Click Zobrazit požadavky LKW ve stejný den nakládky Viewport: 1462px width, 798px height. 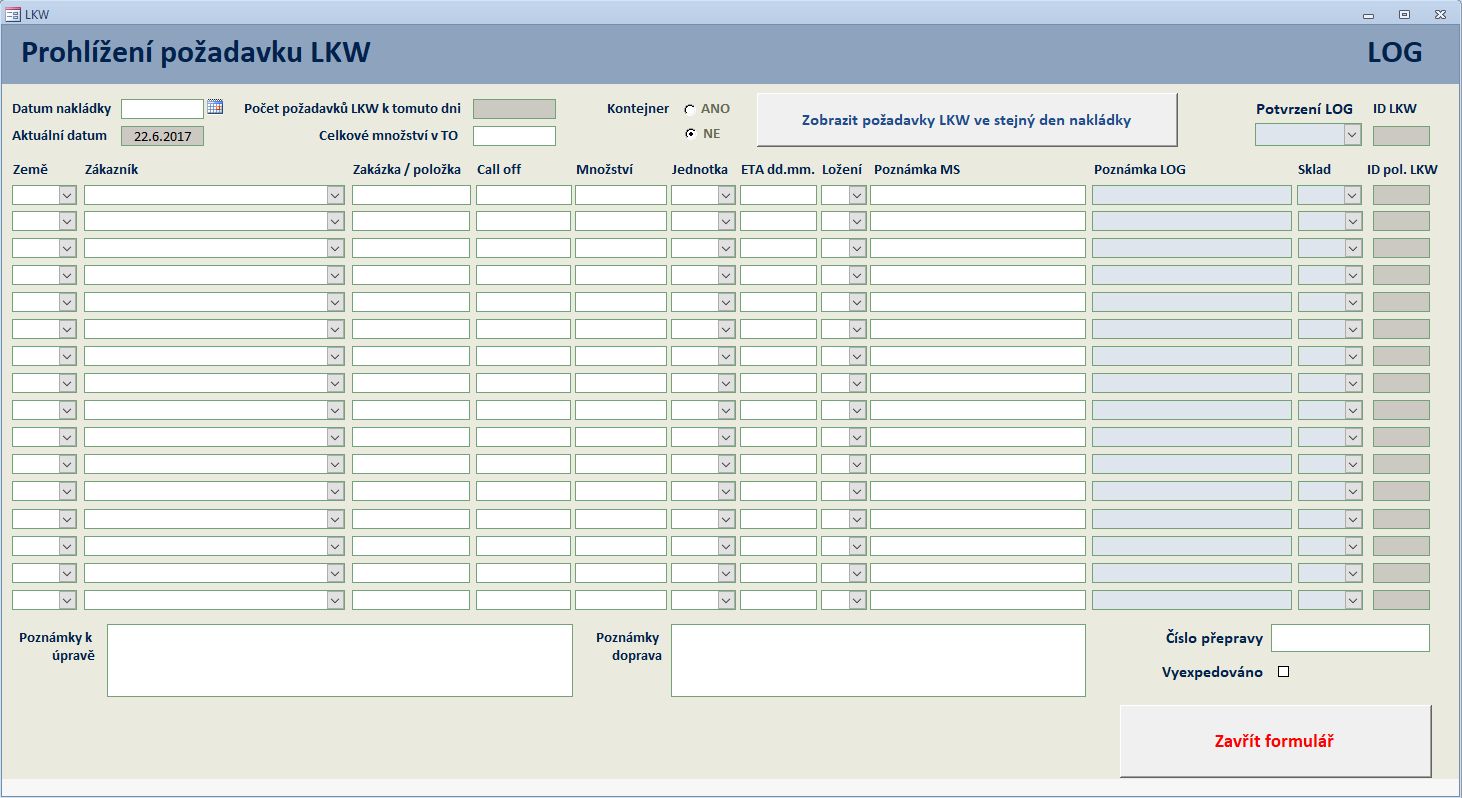tap(966, 120)
